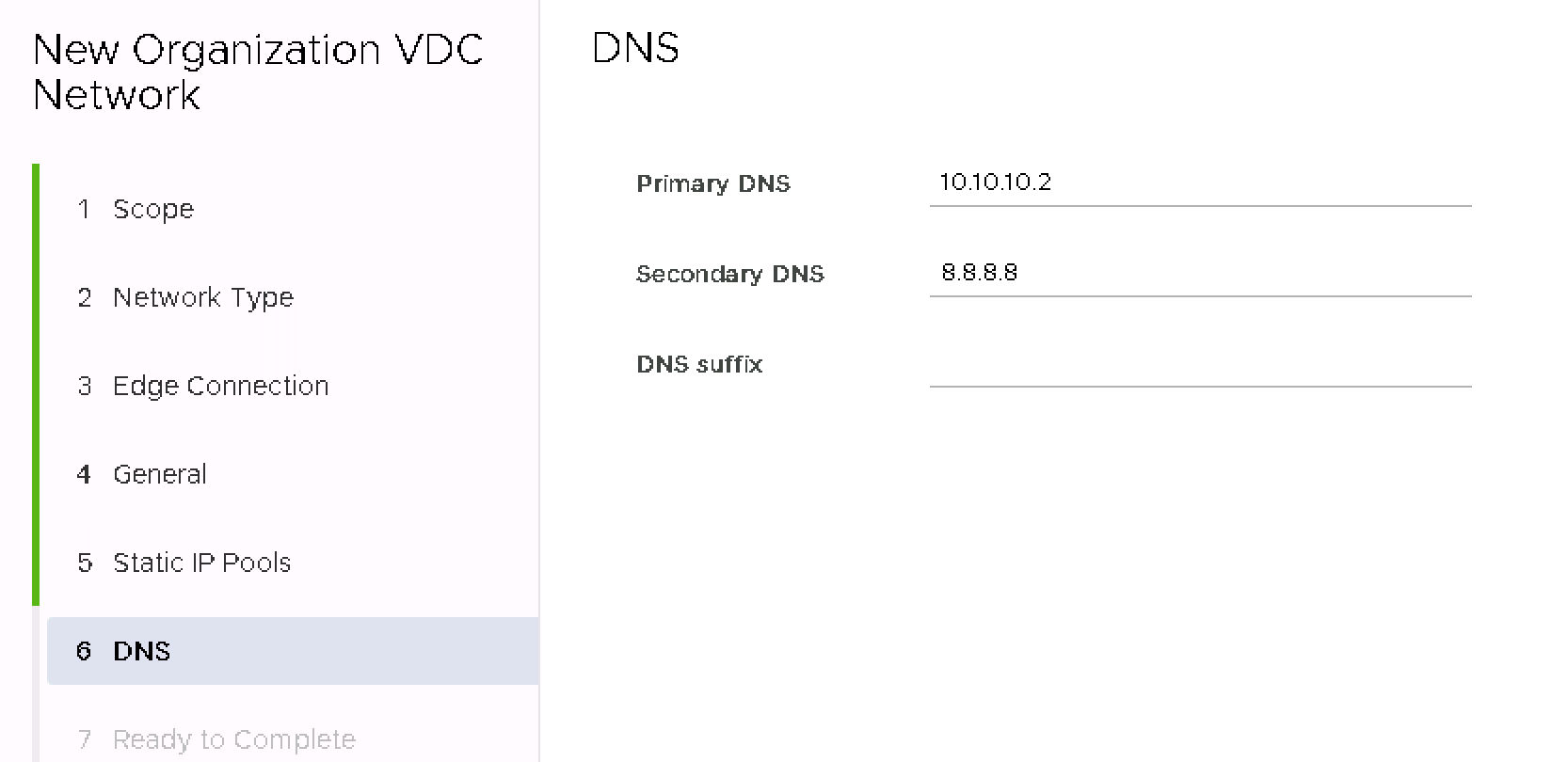Click into the Primary DNS input field

coord(1199,183)
